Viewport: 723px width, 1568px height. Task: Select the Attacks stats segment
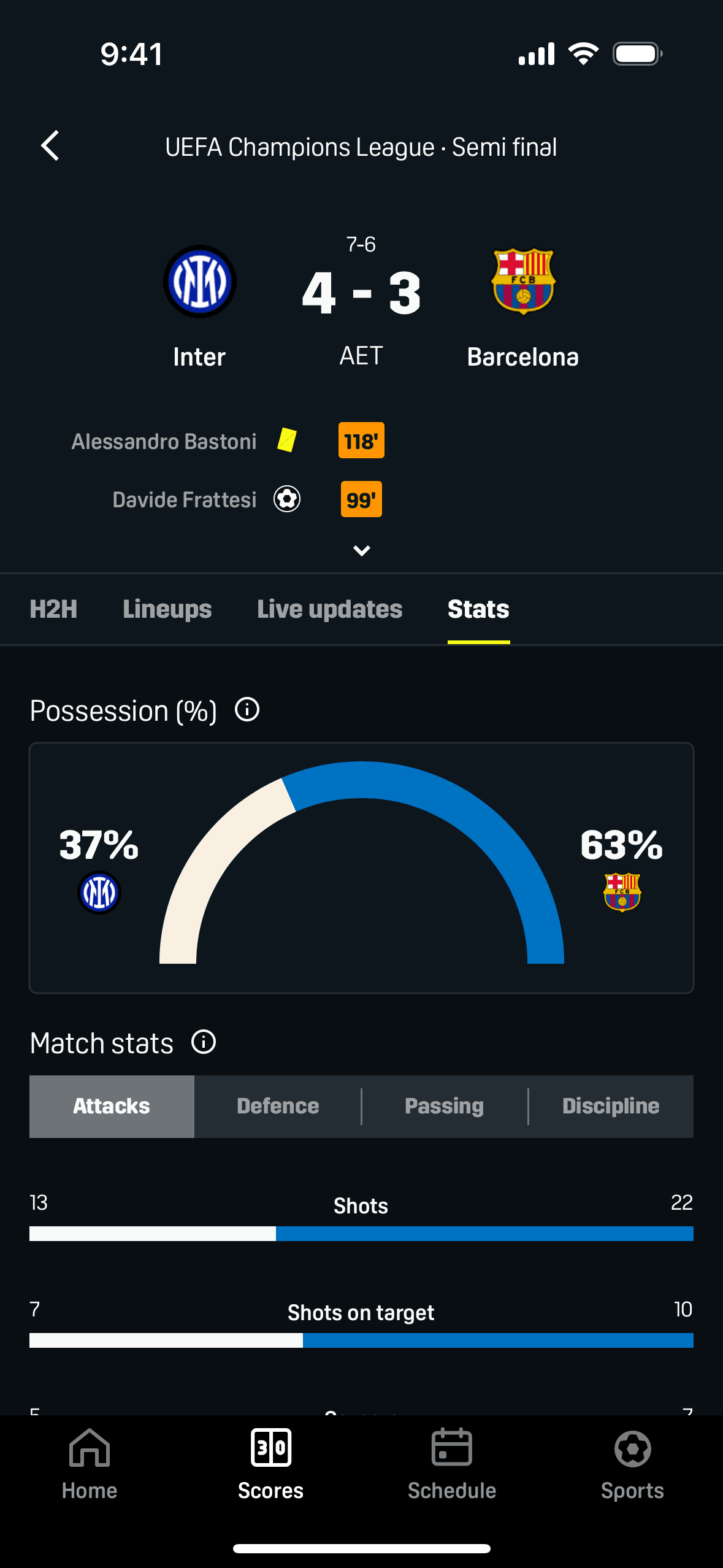112,1106
